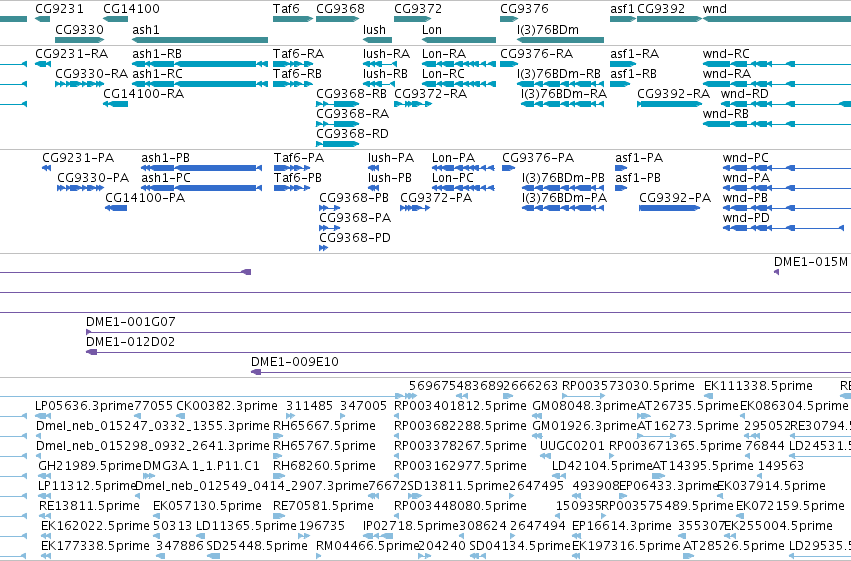Viewport: 851px width, 561px height.
Task: Click the CG14100-RA transcript label
Action: pos(144,93)
